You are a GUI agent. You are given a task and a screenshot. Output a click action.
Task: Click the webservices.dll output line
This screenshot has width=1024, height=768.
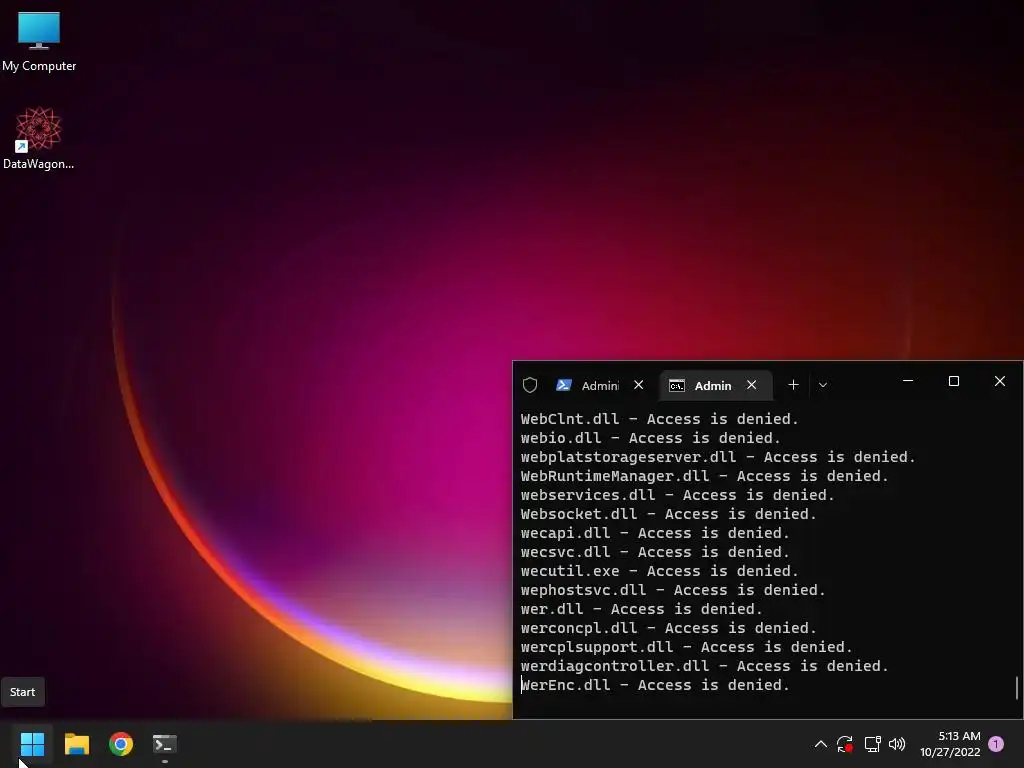tap(678, 495)
